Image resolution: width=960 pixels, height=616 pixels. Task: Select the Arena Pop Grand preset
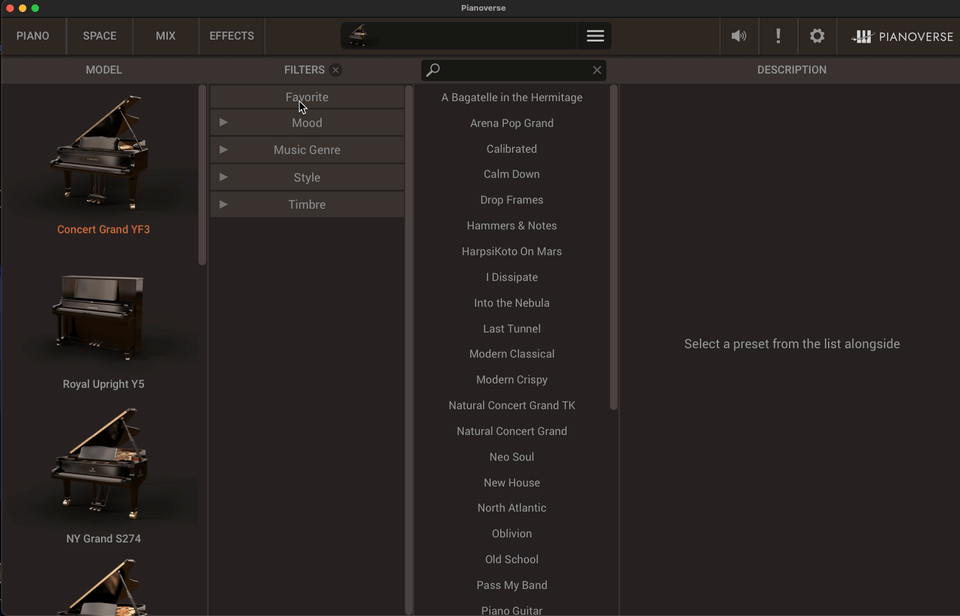(x=512, y=123)
